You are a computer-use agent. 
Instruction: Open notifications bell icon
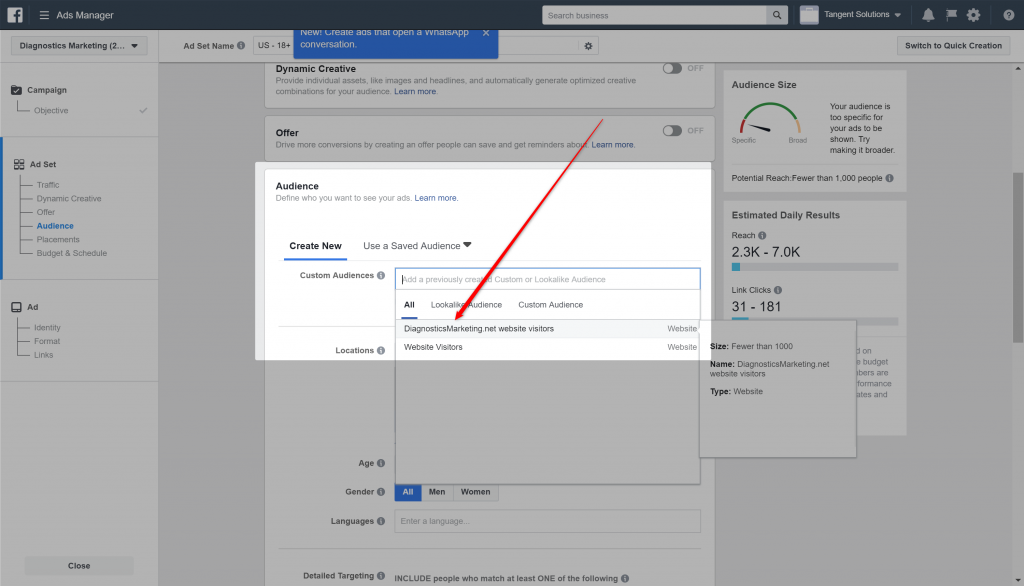click(x=928, y=15)
